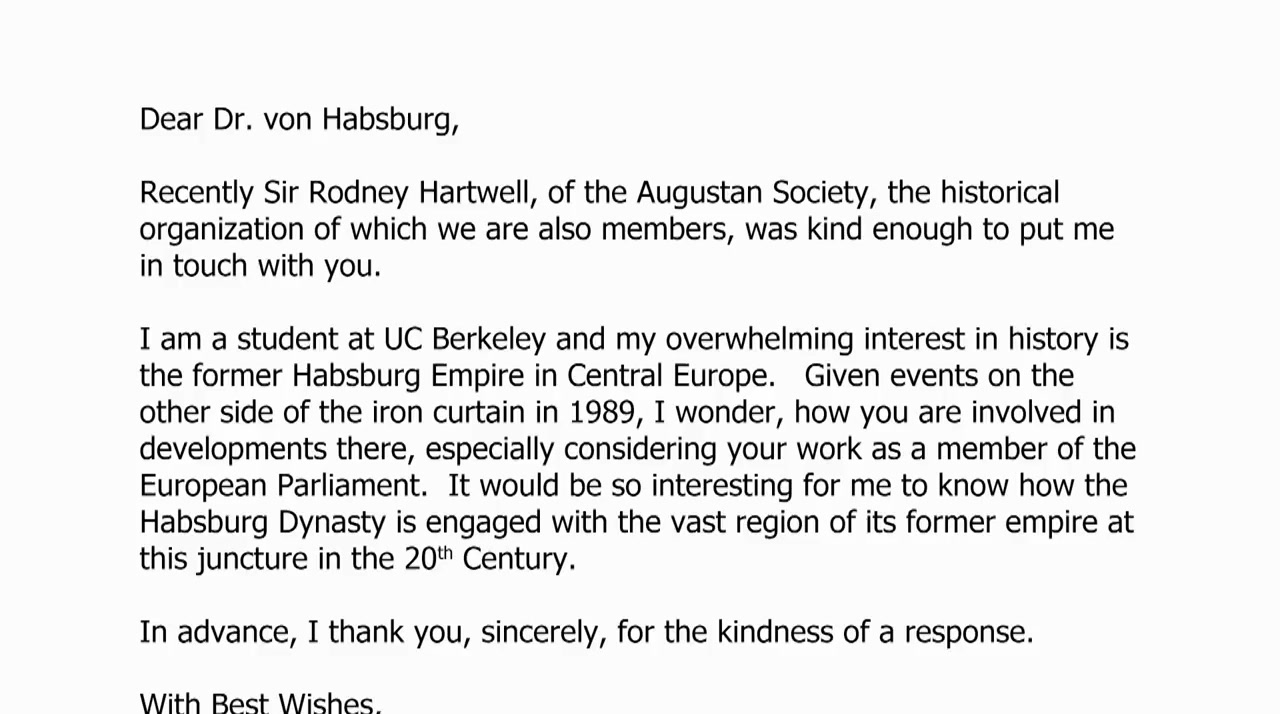Image resolution: width=1280 pixels, height=714 pixels.
Task: Click the word 'developments'
Action: [233, 449]
